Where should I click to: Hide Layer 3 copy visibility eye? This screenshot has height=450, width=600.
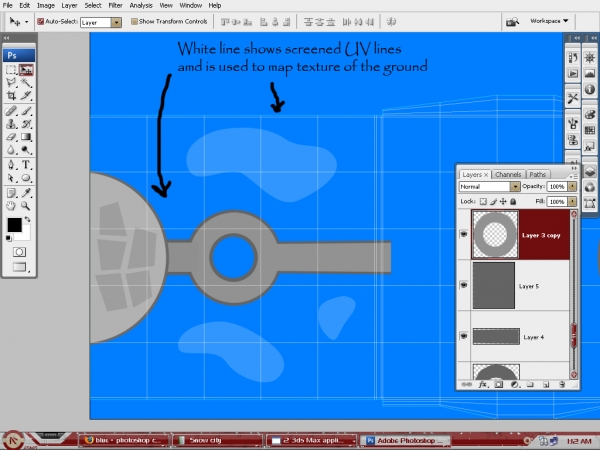(x=464, y=234)
